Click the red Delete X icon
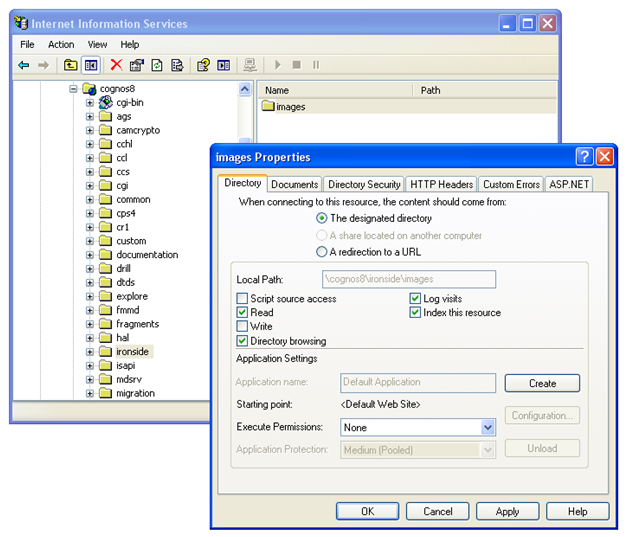 (117, 65)
